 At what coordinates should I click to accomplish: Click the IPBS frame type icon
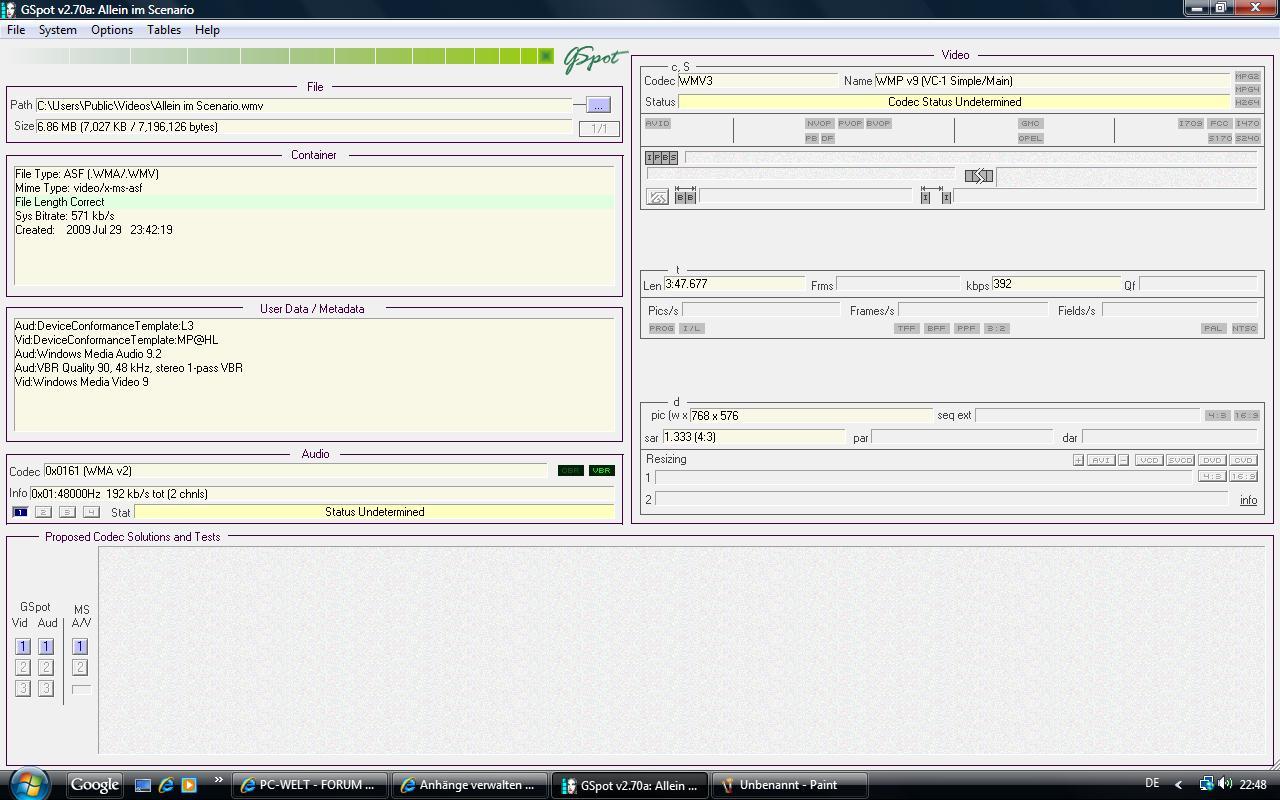tap(661, 157)
